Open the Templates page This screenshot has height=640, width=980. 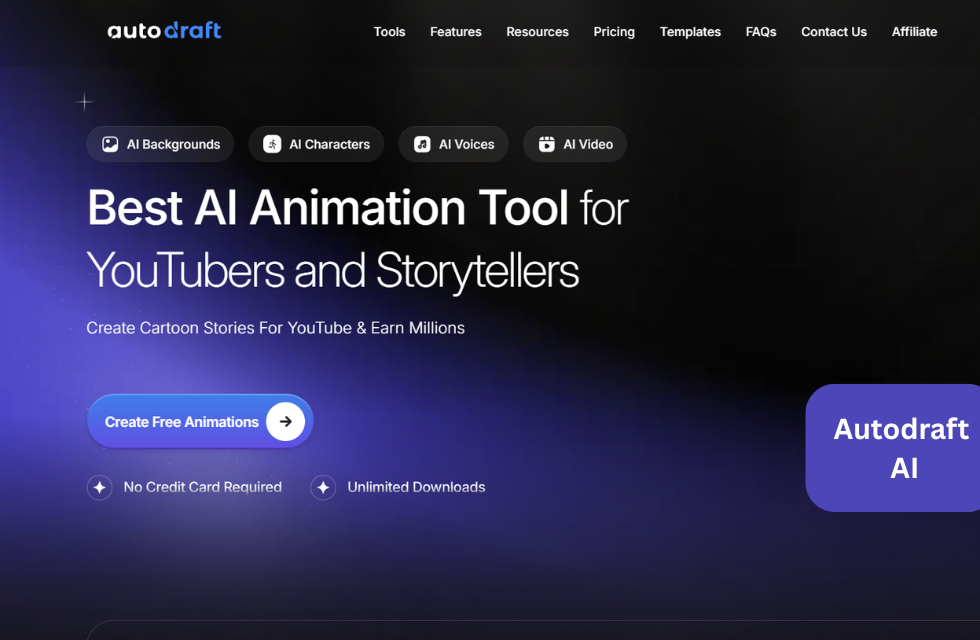point(690,32)
